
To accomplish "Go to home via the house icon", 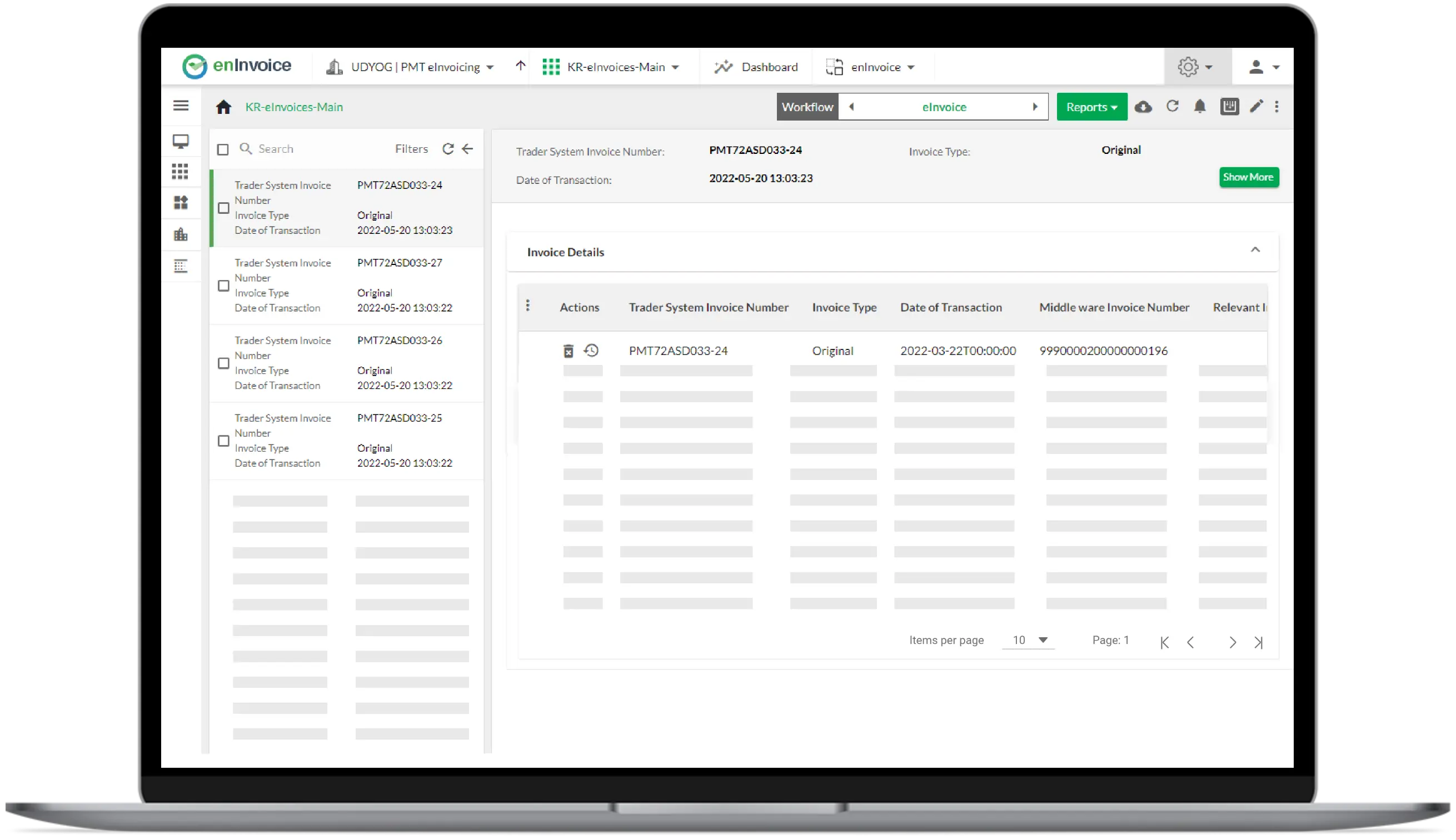I will (x=224, y=106).
